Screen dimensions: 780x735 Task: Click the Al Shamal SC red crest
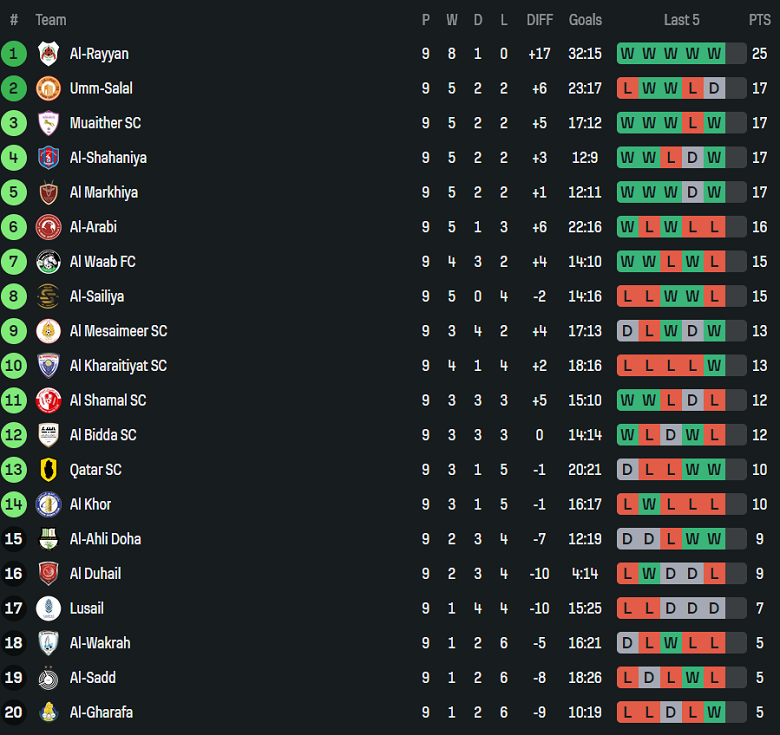tap(48, 401)
